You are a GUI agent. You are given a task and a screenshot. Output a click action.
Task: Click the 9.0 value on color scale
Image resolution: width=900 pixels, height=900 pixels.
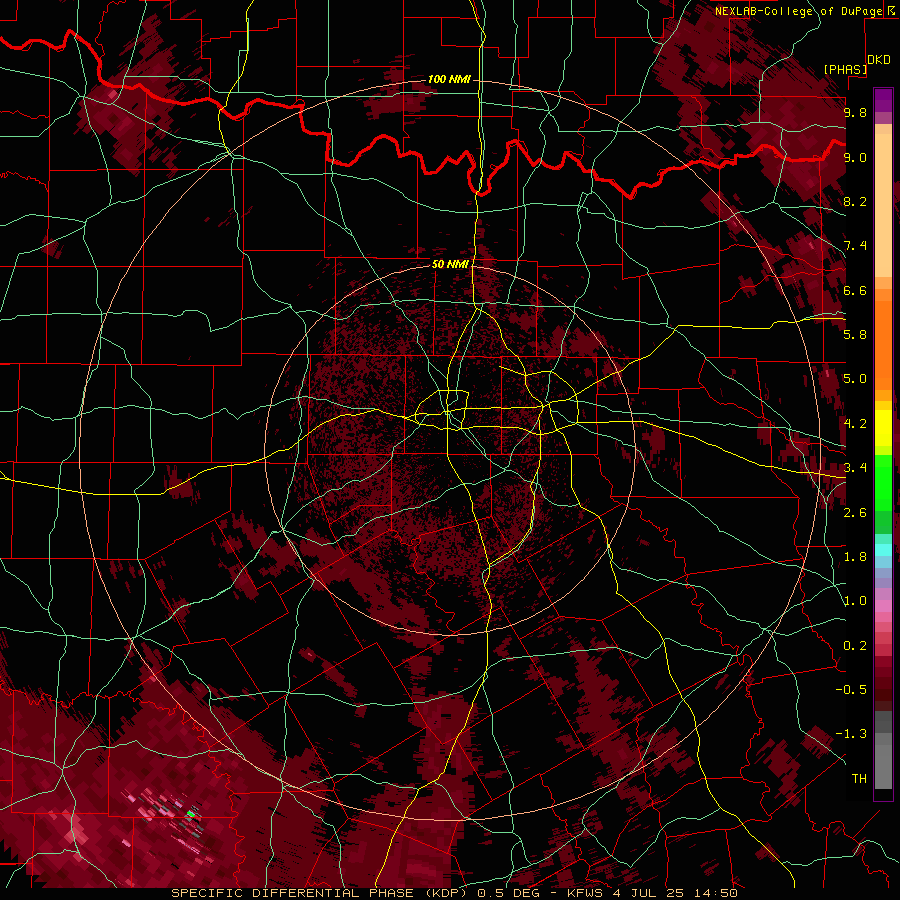click(x=855, y=157)
